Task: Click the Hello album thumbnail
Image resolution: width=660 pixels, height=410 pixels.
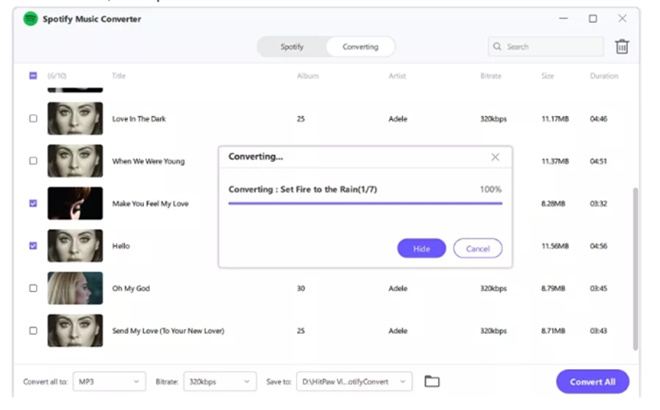Action: [75, 245]
